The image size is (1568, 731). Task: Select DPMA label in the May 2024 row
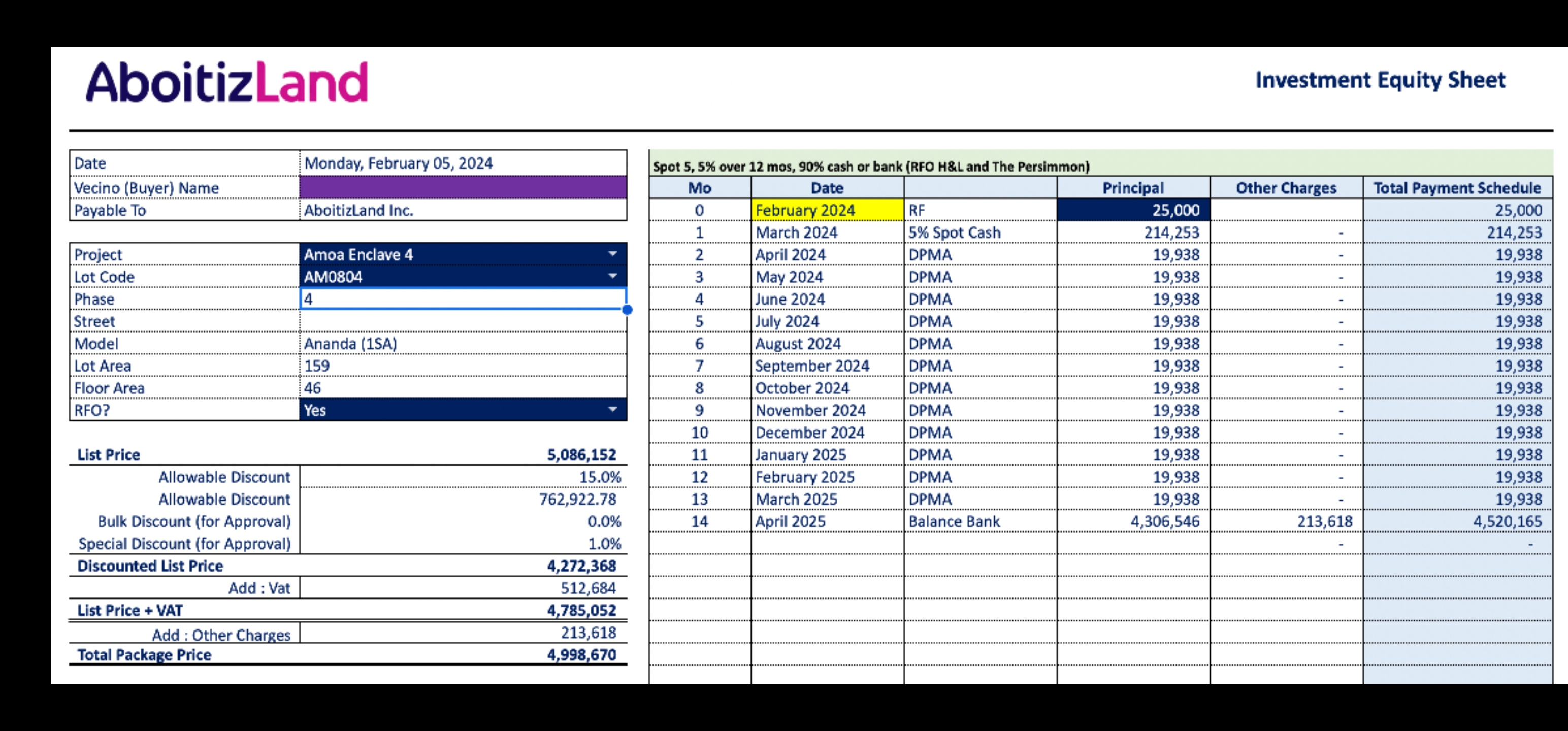(x=980, y=277)
